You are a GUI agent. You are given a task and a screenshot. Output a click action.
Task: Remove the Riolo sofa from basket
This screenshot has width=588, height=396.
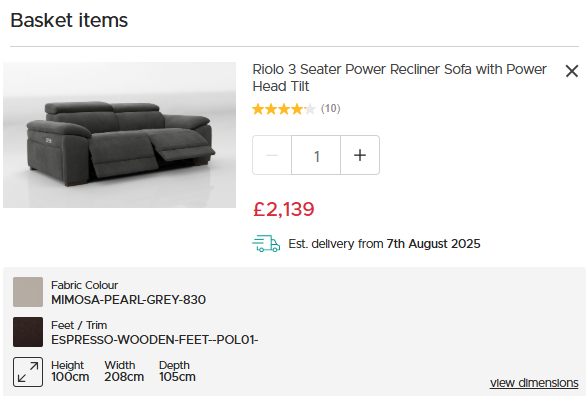tap(572, 71)
